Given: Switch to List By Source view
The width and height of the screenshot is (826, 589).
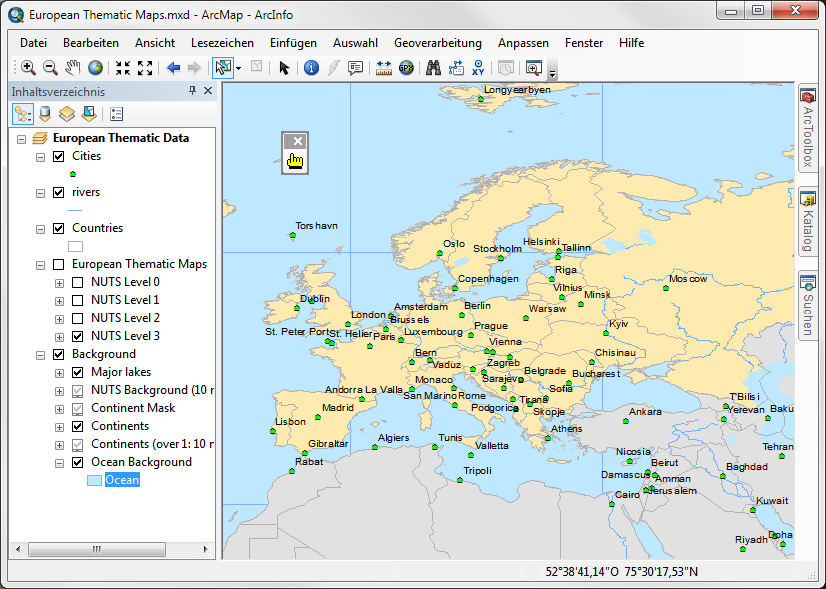Looking at the screenshot, I should (x=45, y=114).
